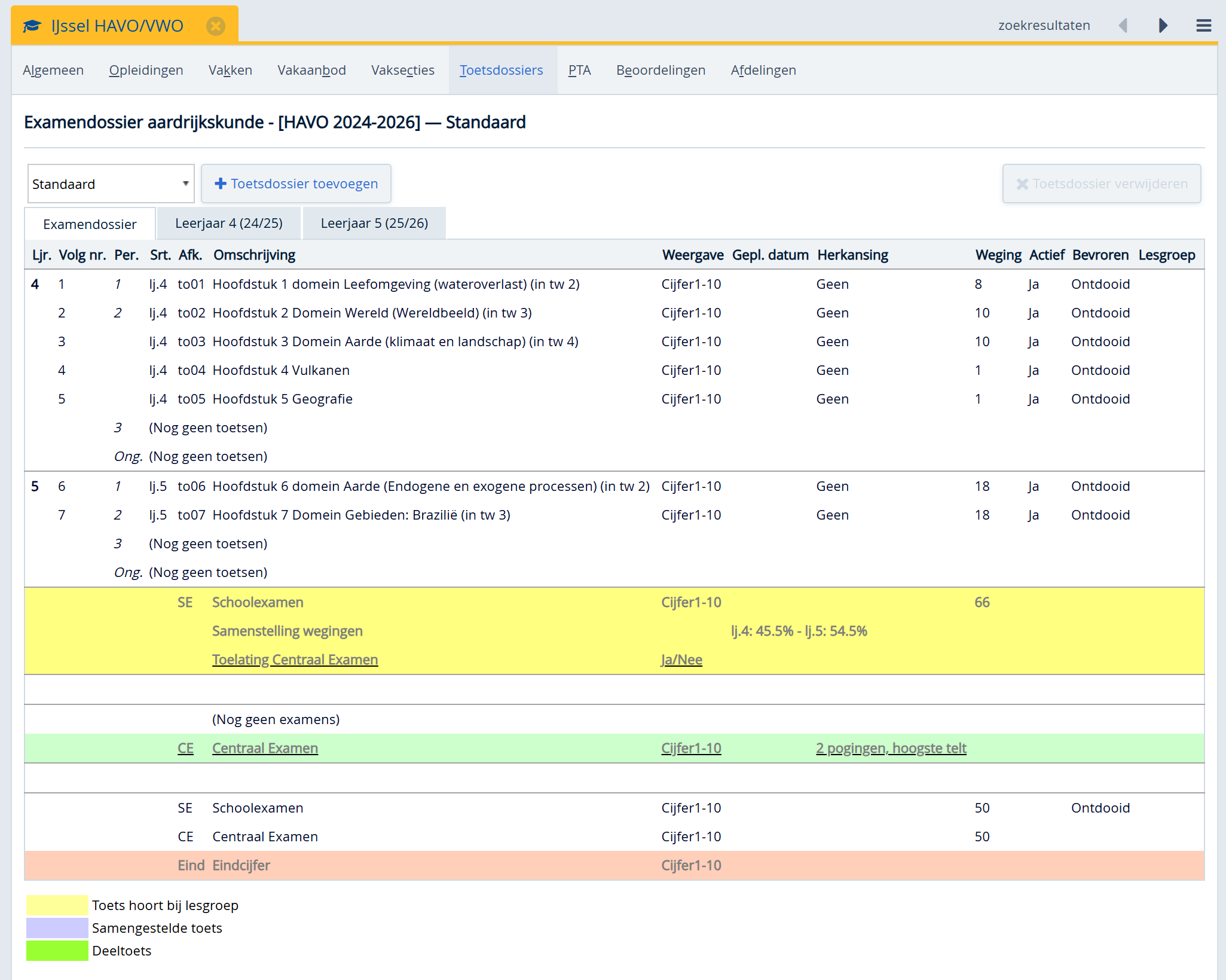Go to previous search result arrow
The height and width of the screenshot is (980, 1226).
[1123, 25]
